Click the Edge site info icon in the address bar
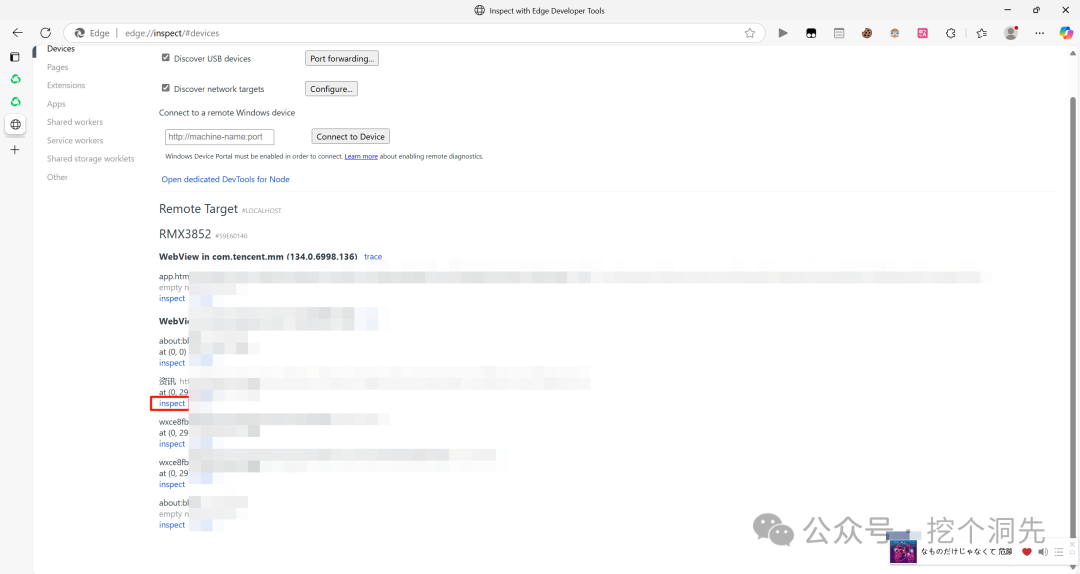 coord(80,33)
